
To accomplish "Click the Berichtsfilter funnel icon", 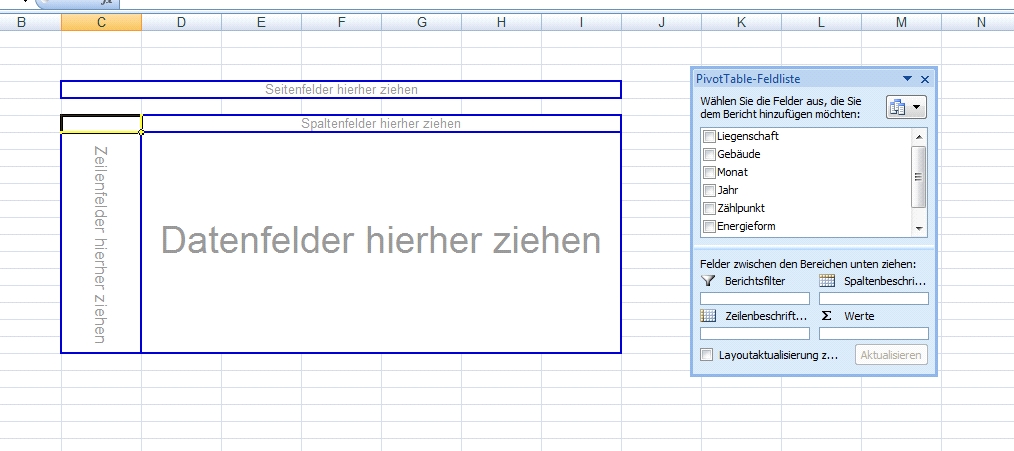I will (x=708, y=281).
